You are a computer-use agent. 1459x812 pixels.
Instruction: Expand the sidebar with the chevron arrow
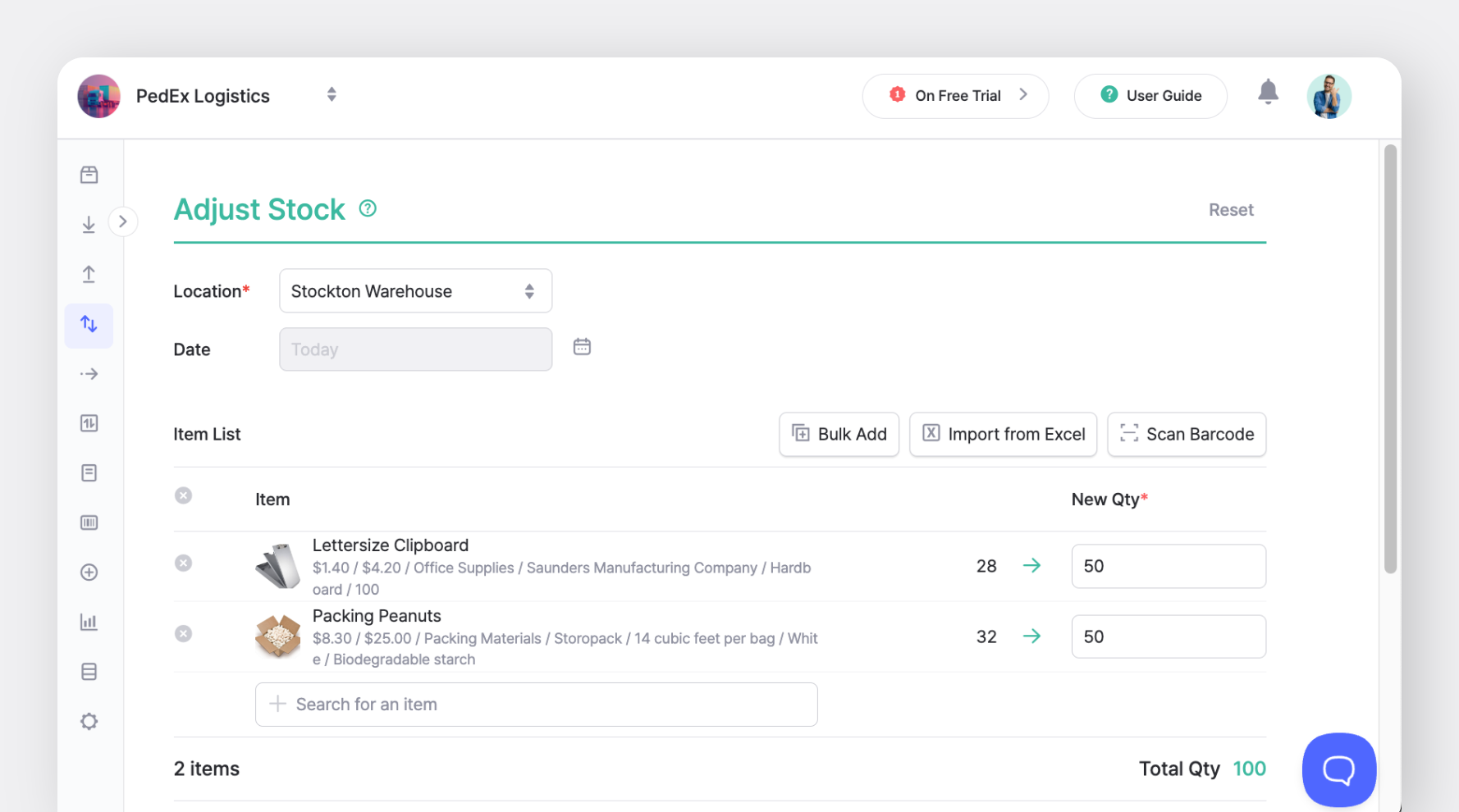[123, 221]
